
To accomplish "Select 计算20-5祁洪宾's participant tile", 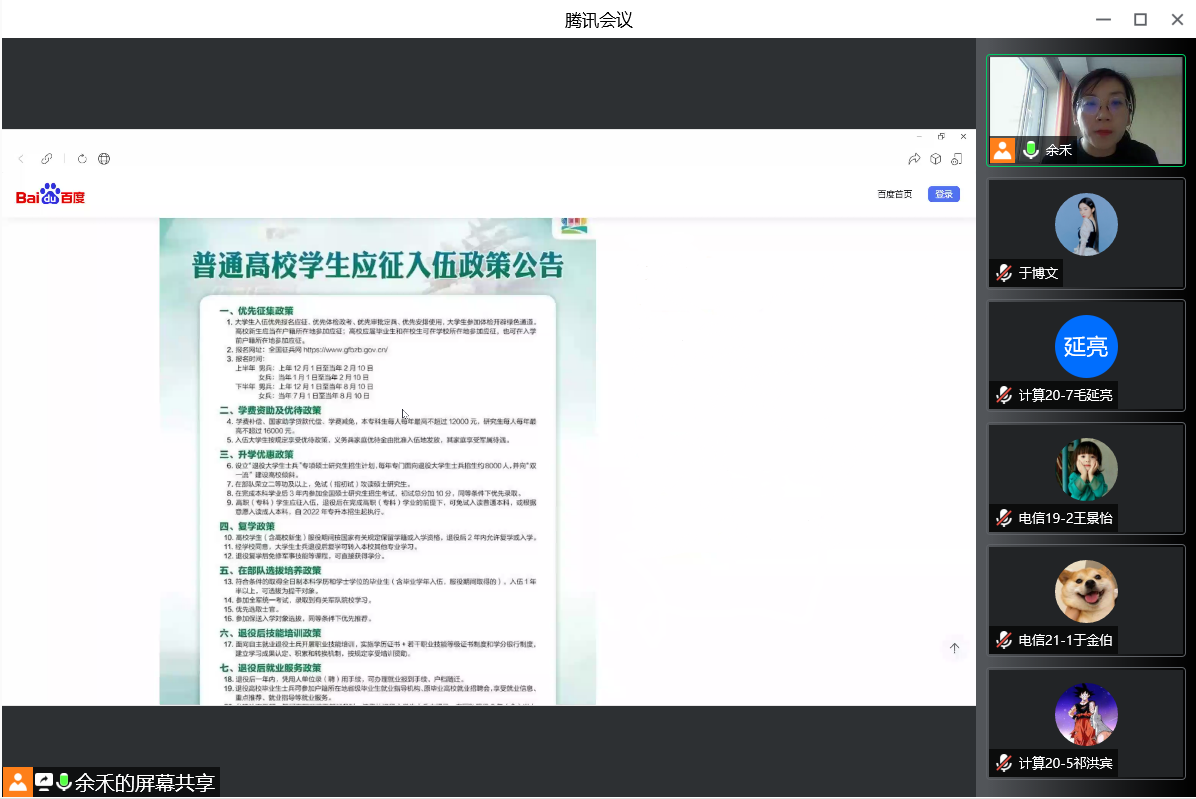I will coord(1086,722).
